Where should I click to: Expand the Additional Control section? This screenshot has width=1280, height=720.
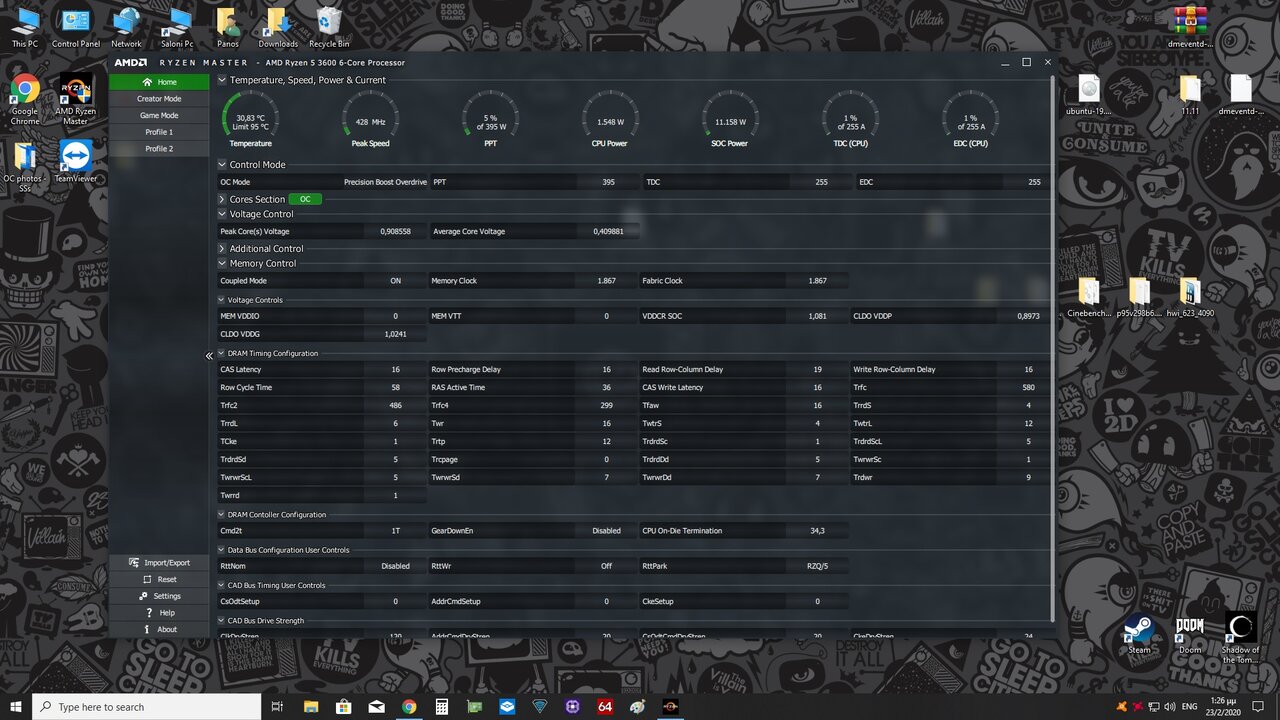pos(222,249)
